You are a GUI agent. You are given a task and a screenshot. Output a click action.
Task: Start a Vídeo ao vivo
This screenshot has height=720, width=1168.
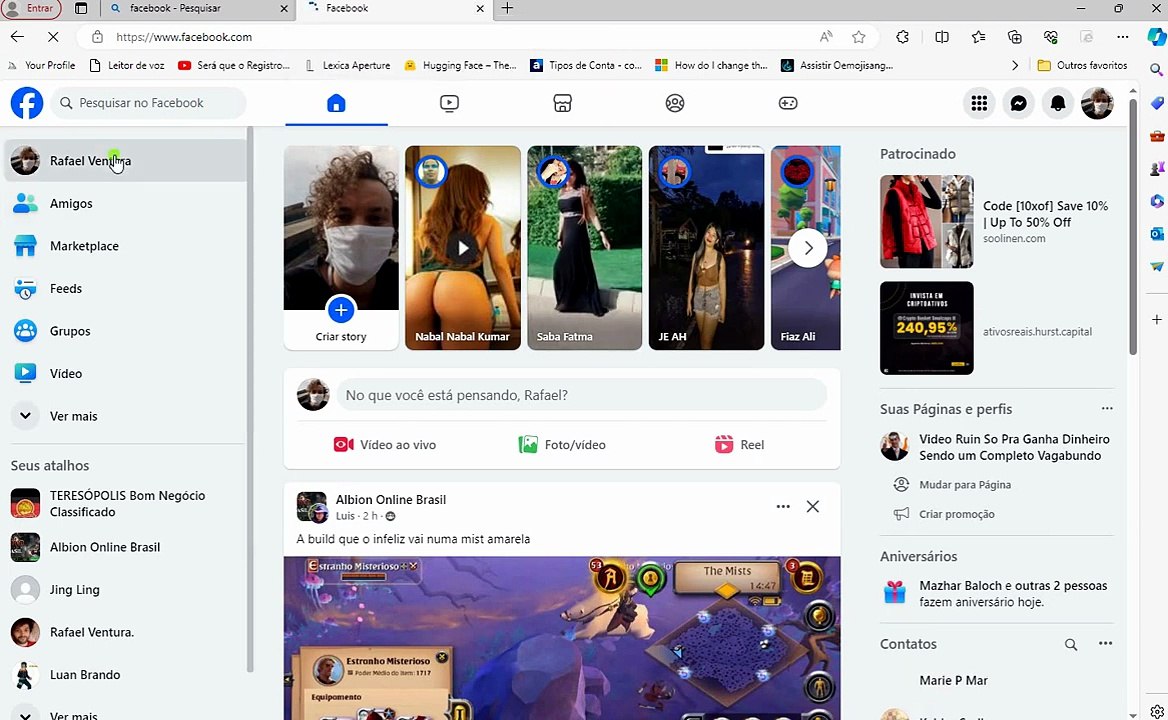(385, 445)
